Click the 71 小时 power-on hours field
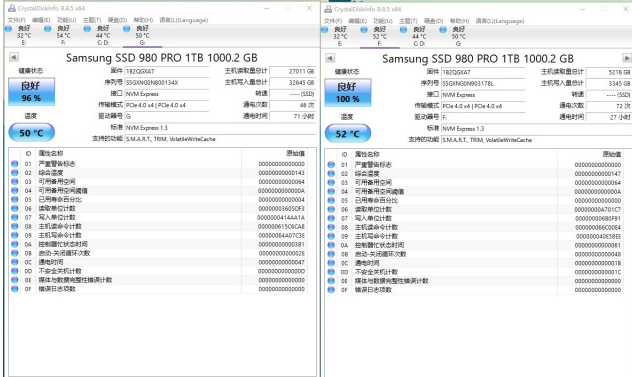The height and width of the screenshot is (377, 632). coord(292,116)
